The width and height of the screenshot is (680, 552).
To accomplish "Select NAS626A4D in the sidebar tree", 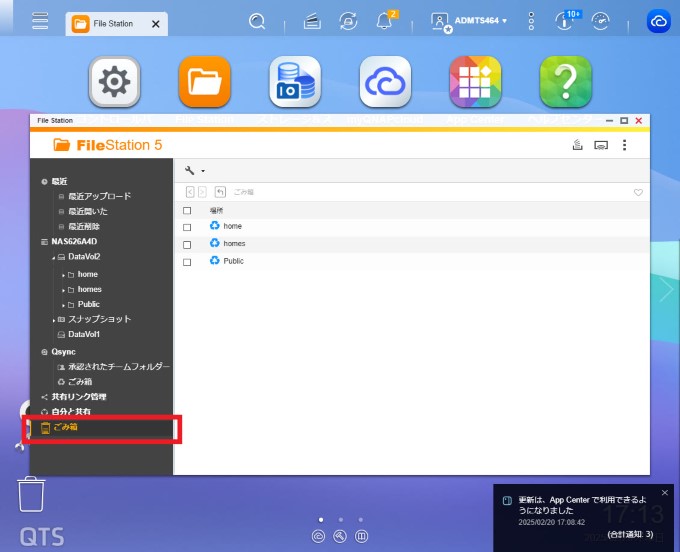I will (x=74, y=242).
